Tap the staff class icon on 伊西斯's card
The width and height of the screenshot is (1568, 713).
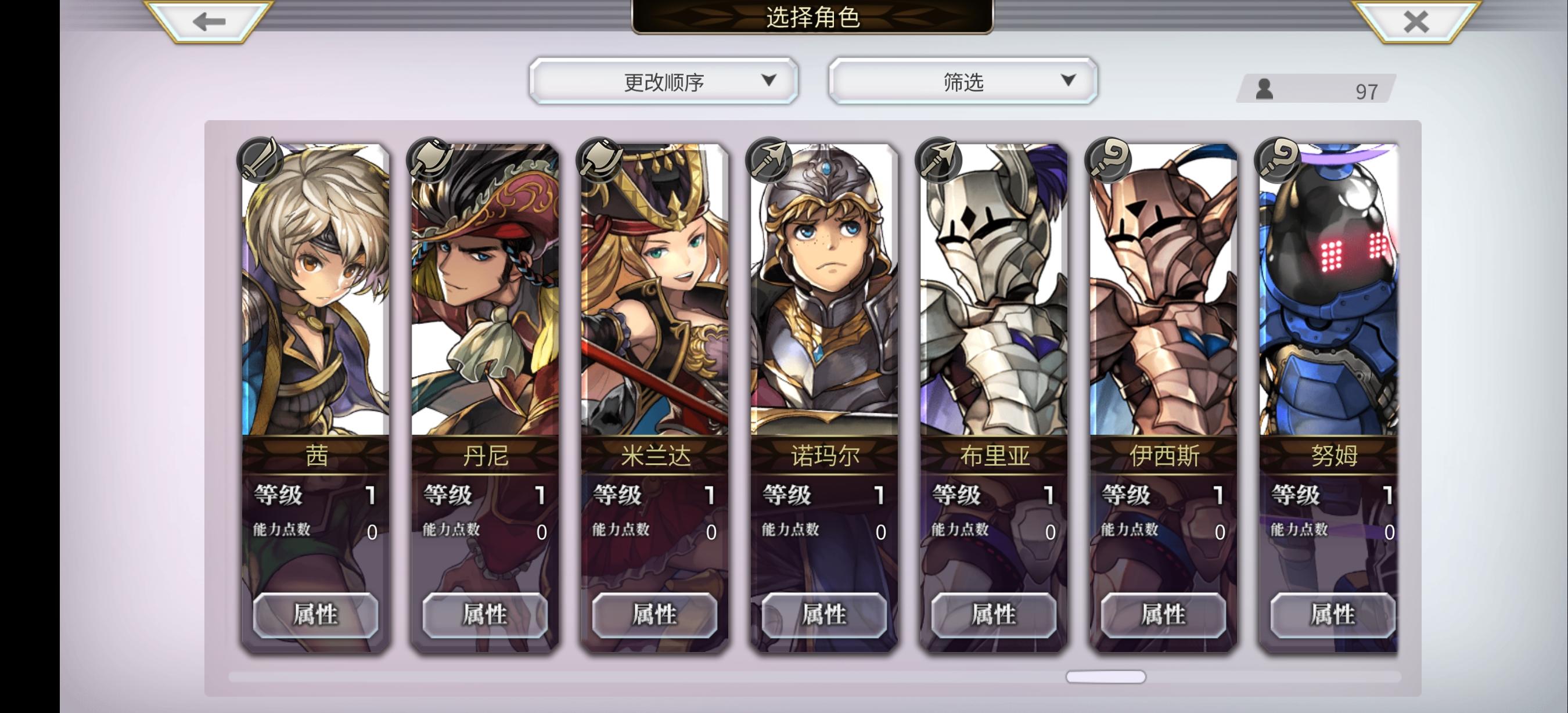click(1109, 160)
